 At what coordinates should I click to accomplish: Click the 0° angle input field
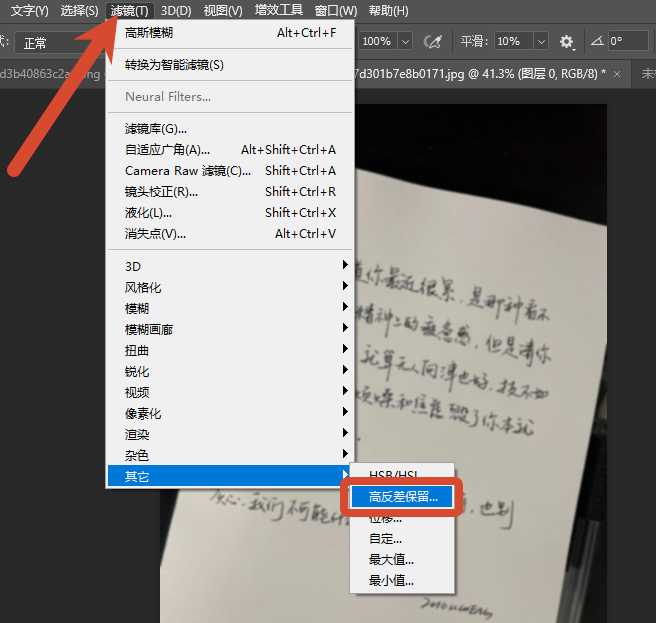click(x=628, y=41)
